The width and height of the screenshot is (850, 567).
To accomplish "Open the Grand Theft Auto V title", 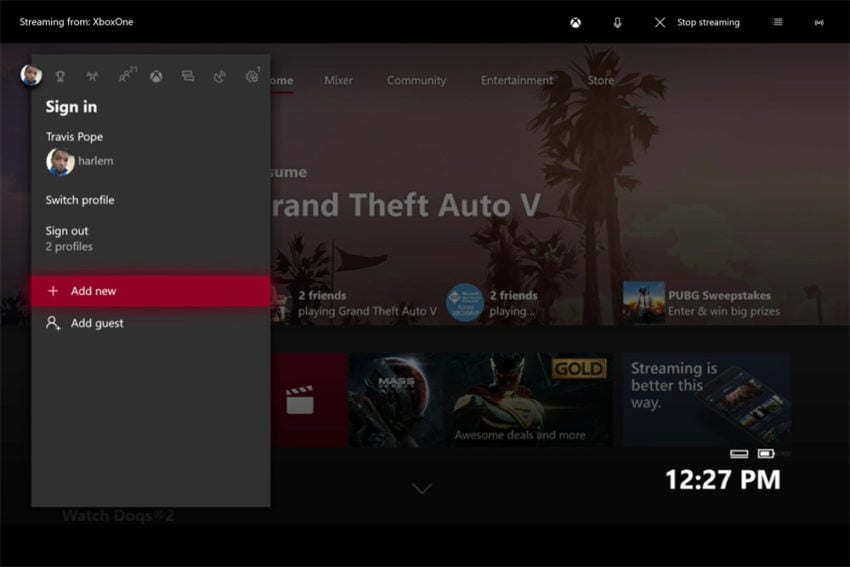I will tap(405, 205).
